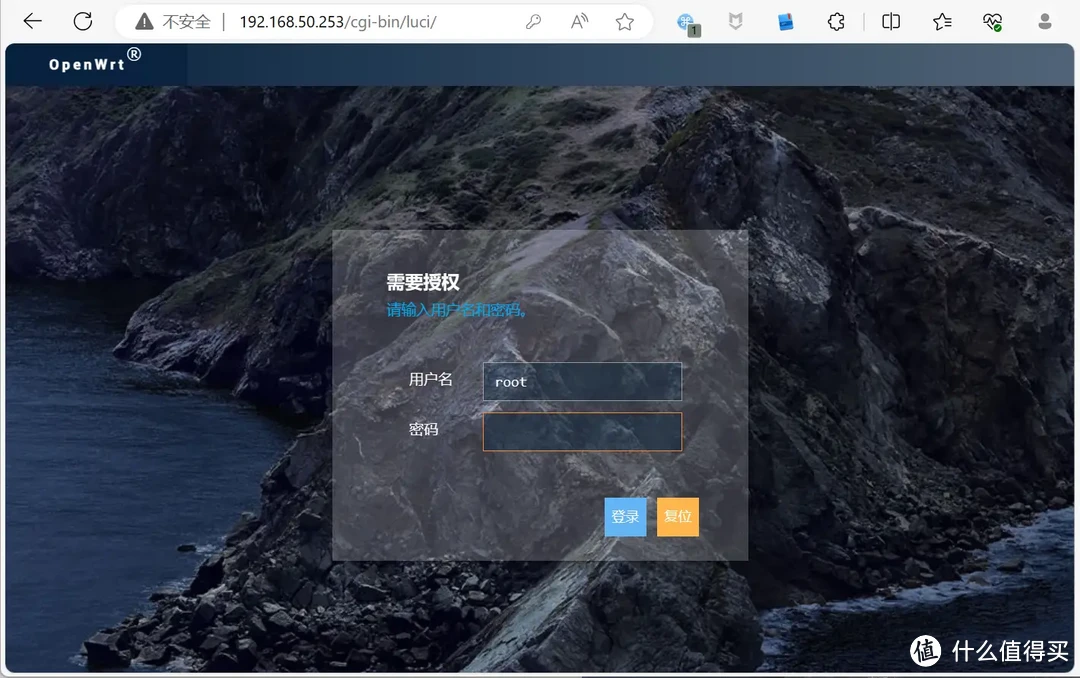Click the blue dictionary extension icon
The height and width of the screenshot is (678, 1080).
785,21
